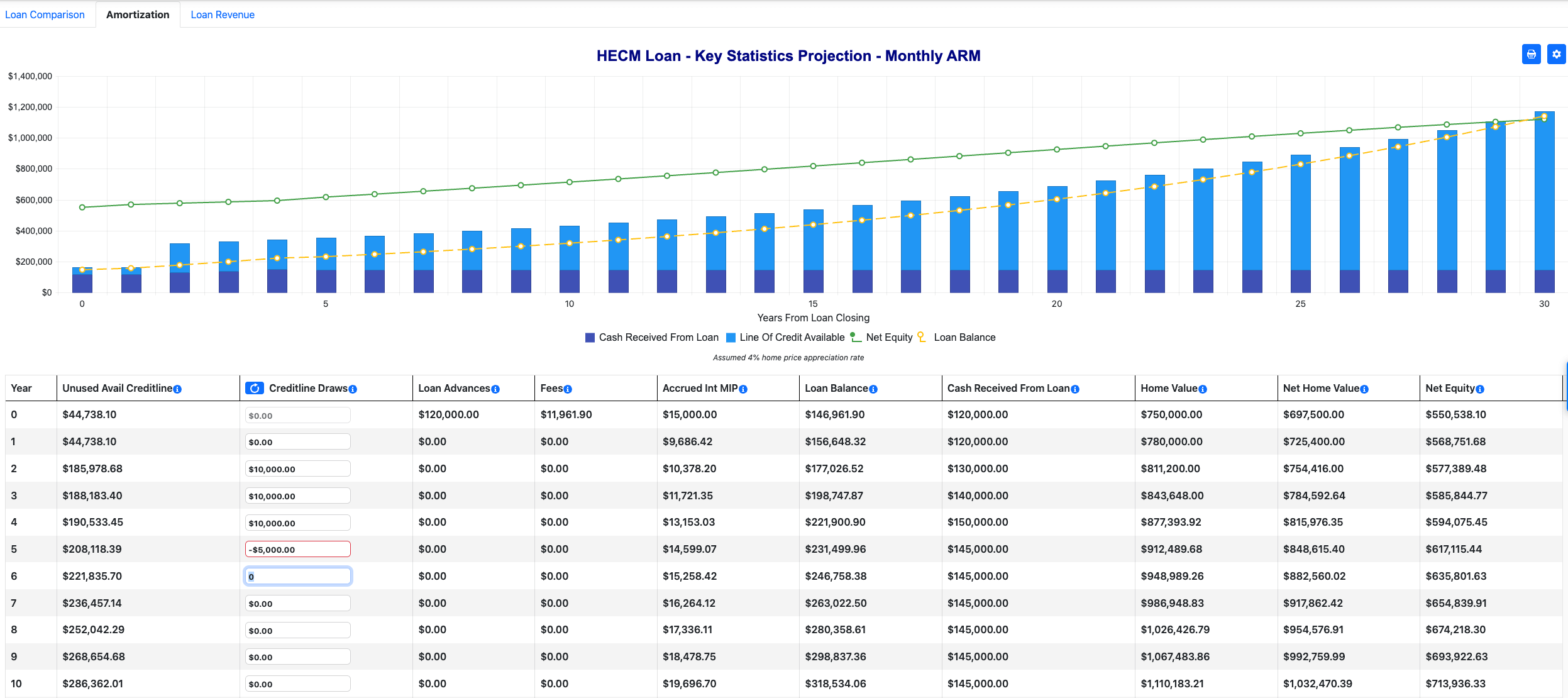Click the year 30 chart bar
Viewport: 1568px width, 698px height.
(x=1544, y=201)
